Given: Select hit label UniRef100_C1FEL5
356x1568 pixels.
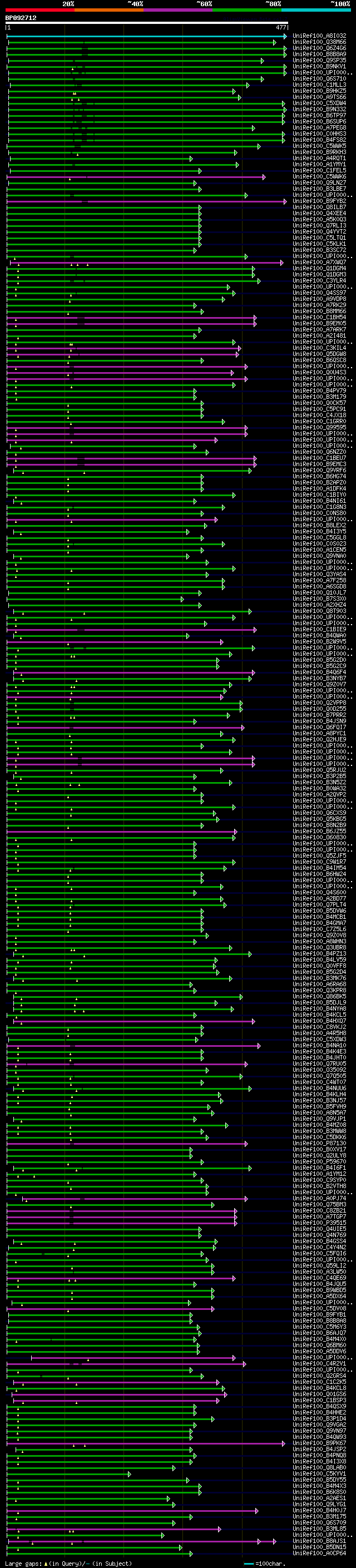Looking at the screenshot, I should click(x=319, y=170).
